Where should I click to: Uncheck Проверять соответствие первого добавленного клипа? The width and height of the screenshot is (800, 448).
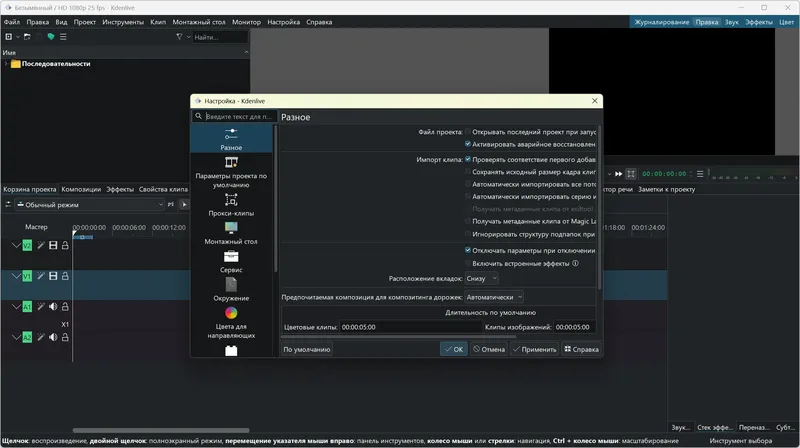(x=468, y=159)
